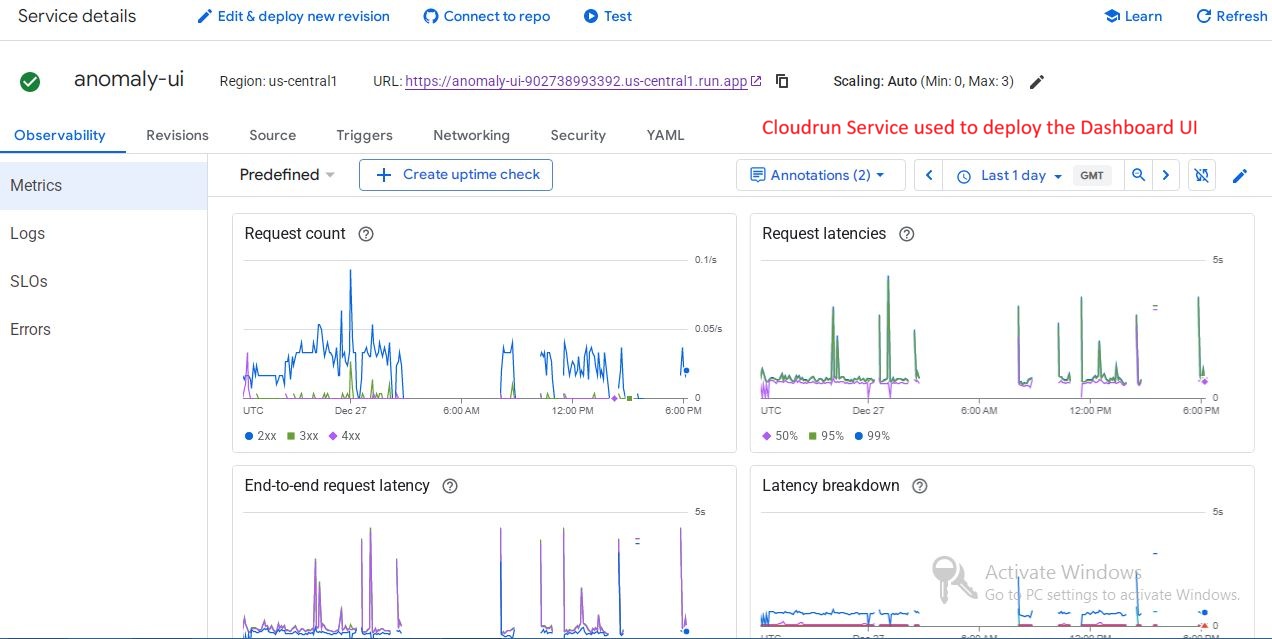Open the Annotations (2) dropdown
Image resolution: width=1272 pixels, height=639 pixels.
click(x=820, y=175)
